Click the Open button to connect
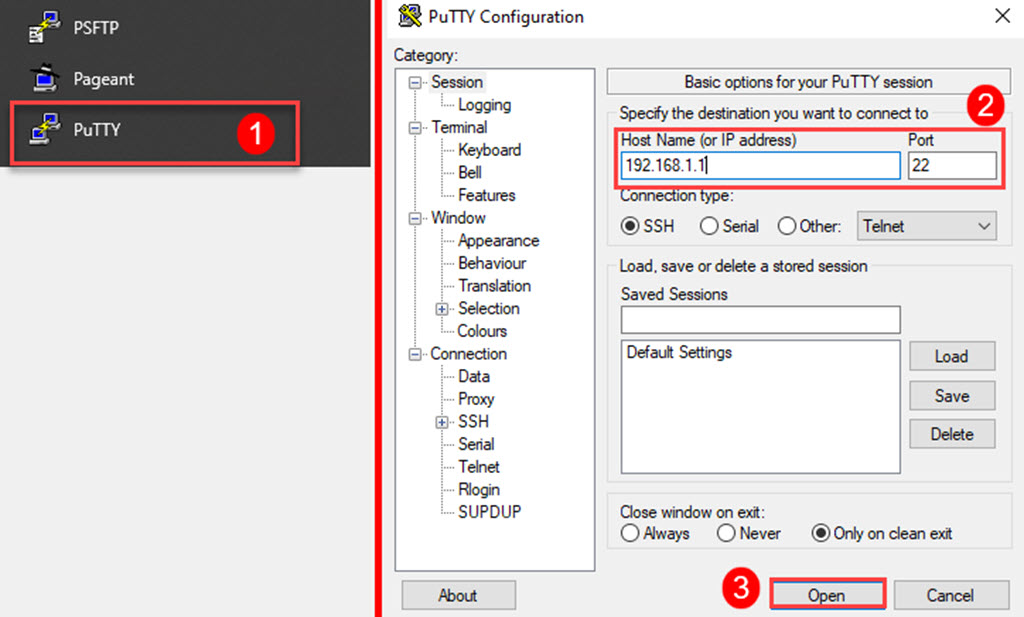 827,595
